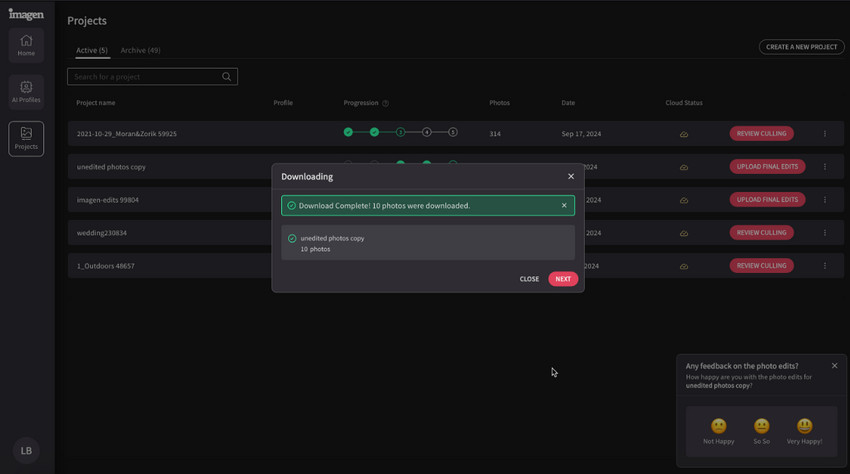Switch to the Archive (49) tab

pyautogui.click(x=140, y=50)
